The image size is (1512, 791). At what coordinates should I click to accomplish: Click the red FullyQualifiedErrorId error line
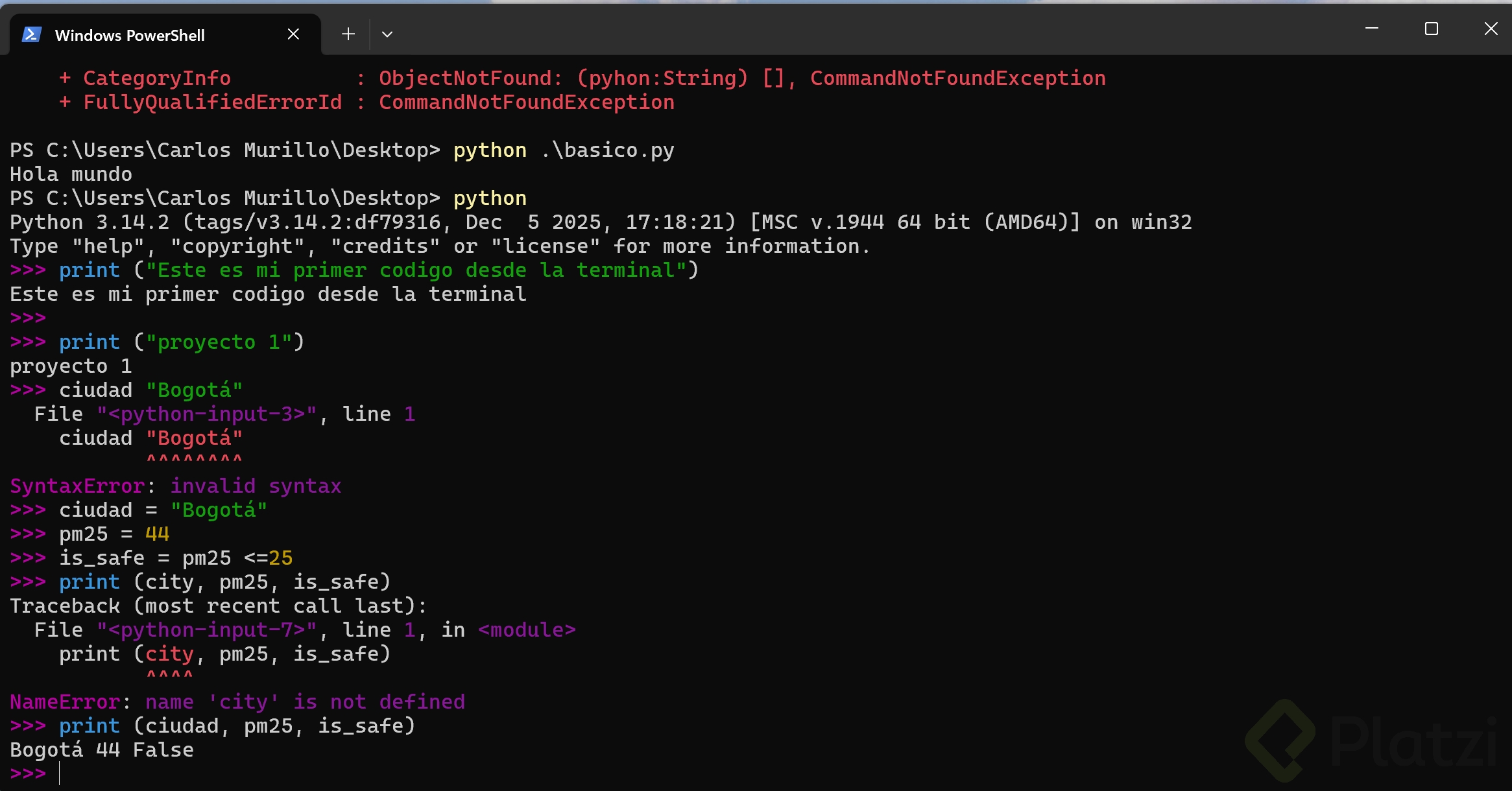tap(366, 102)
